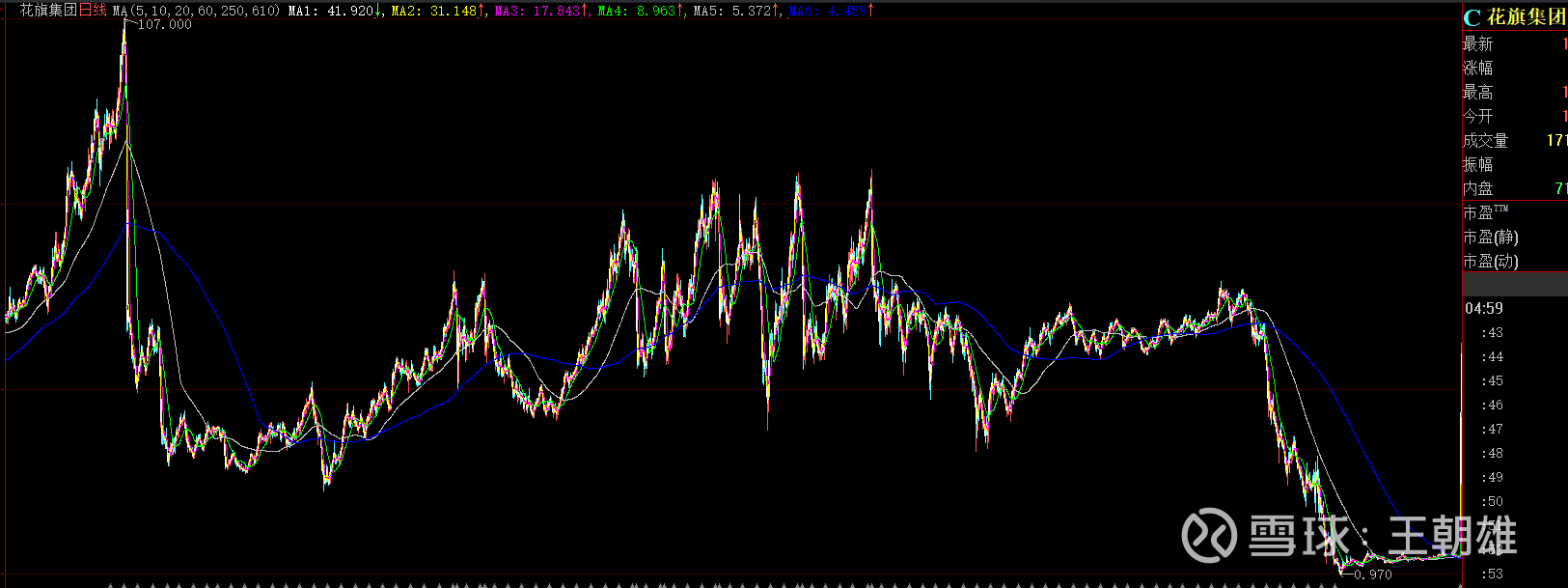Click the 花旗集团 chart title label
Viewport: 1568px width, 588px height.
click(48, 10)
